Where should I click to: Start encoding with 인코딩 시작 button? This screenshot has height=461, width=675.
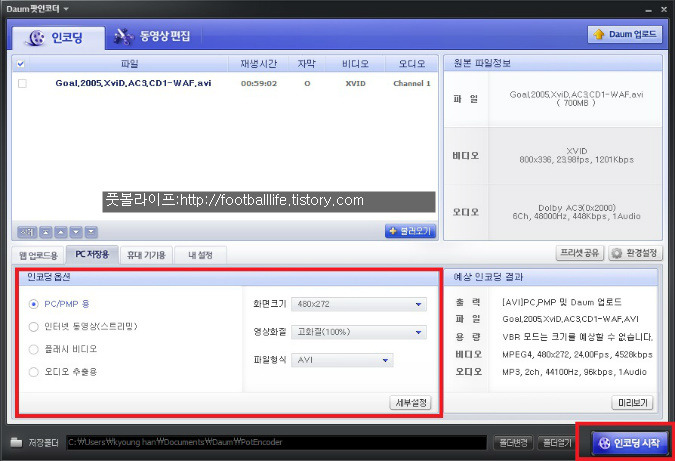click(x=630, y=442)
